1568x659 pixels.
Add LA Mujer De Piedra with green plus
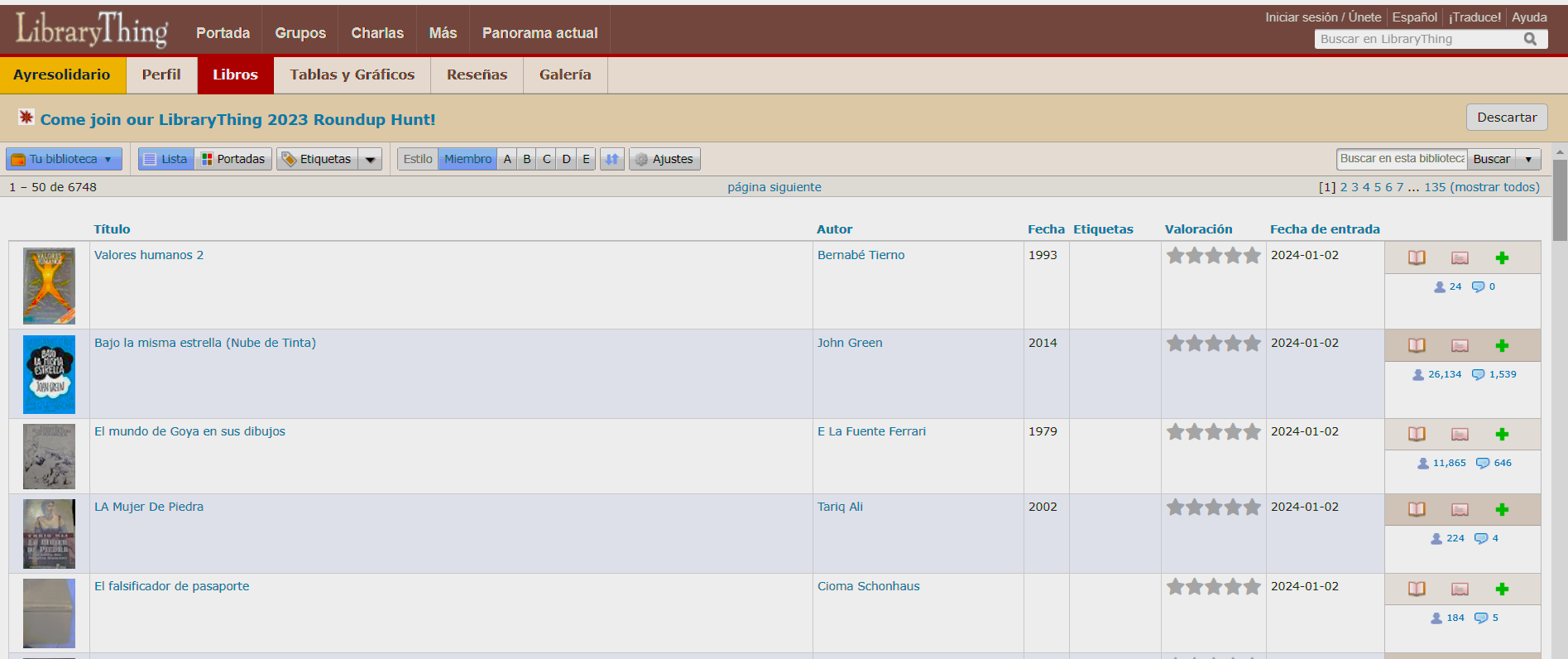click(x=1502, y=510)
